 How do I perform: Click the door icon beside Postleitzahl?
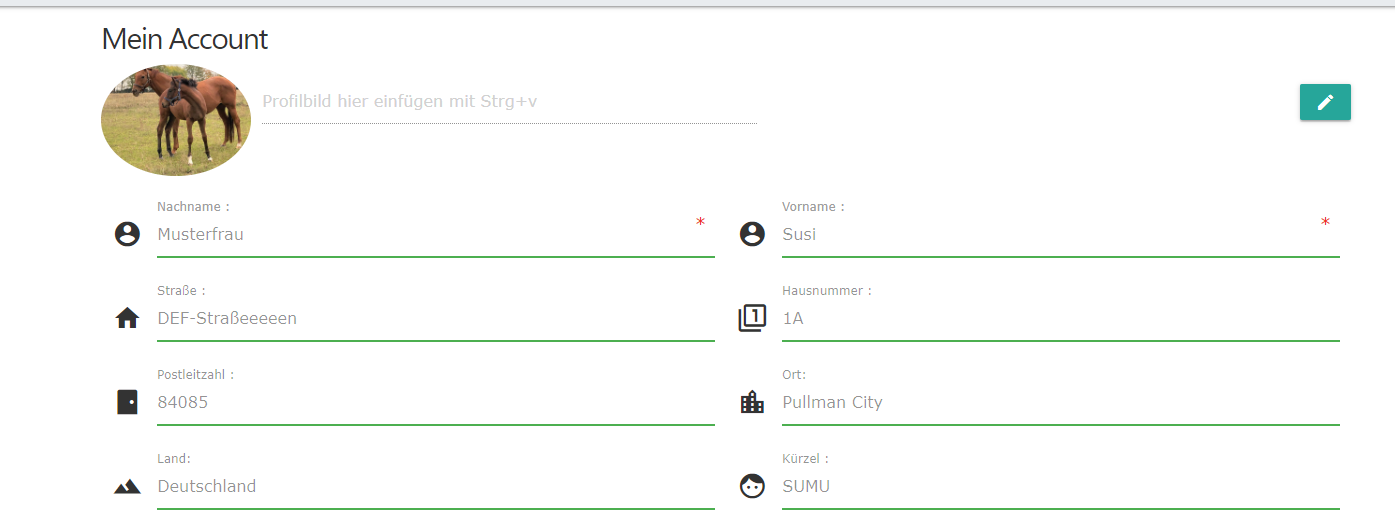[x=127, y=402]
